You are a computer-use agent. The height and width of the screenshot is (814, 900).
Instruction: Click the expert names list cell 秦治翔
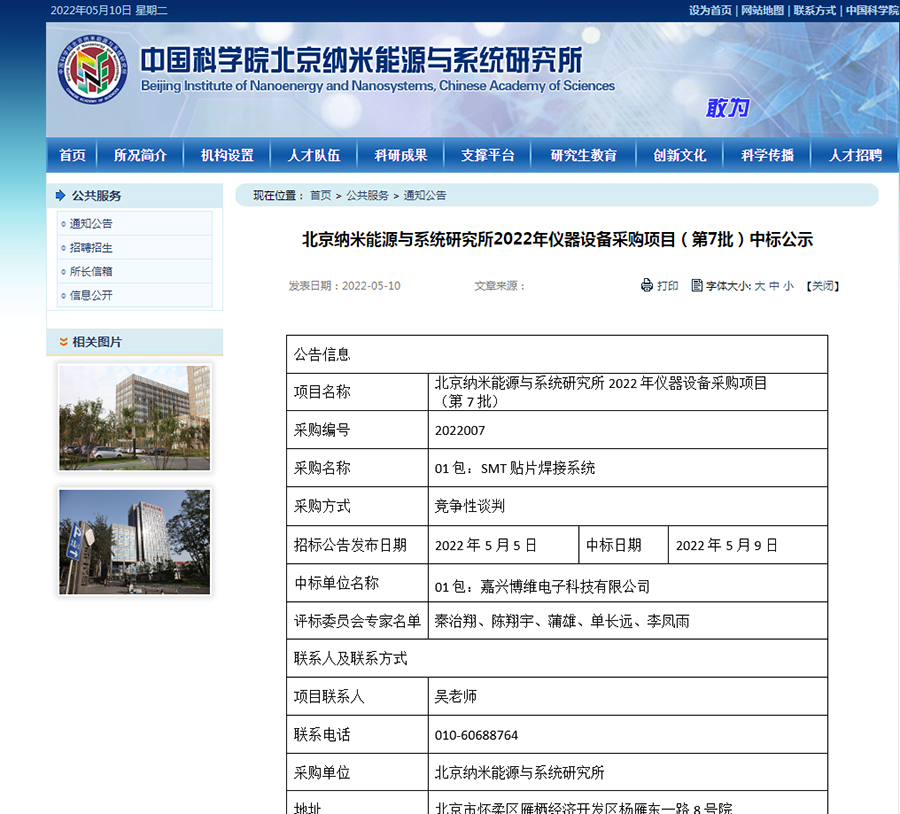(x=627, y=621)
